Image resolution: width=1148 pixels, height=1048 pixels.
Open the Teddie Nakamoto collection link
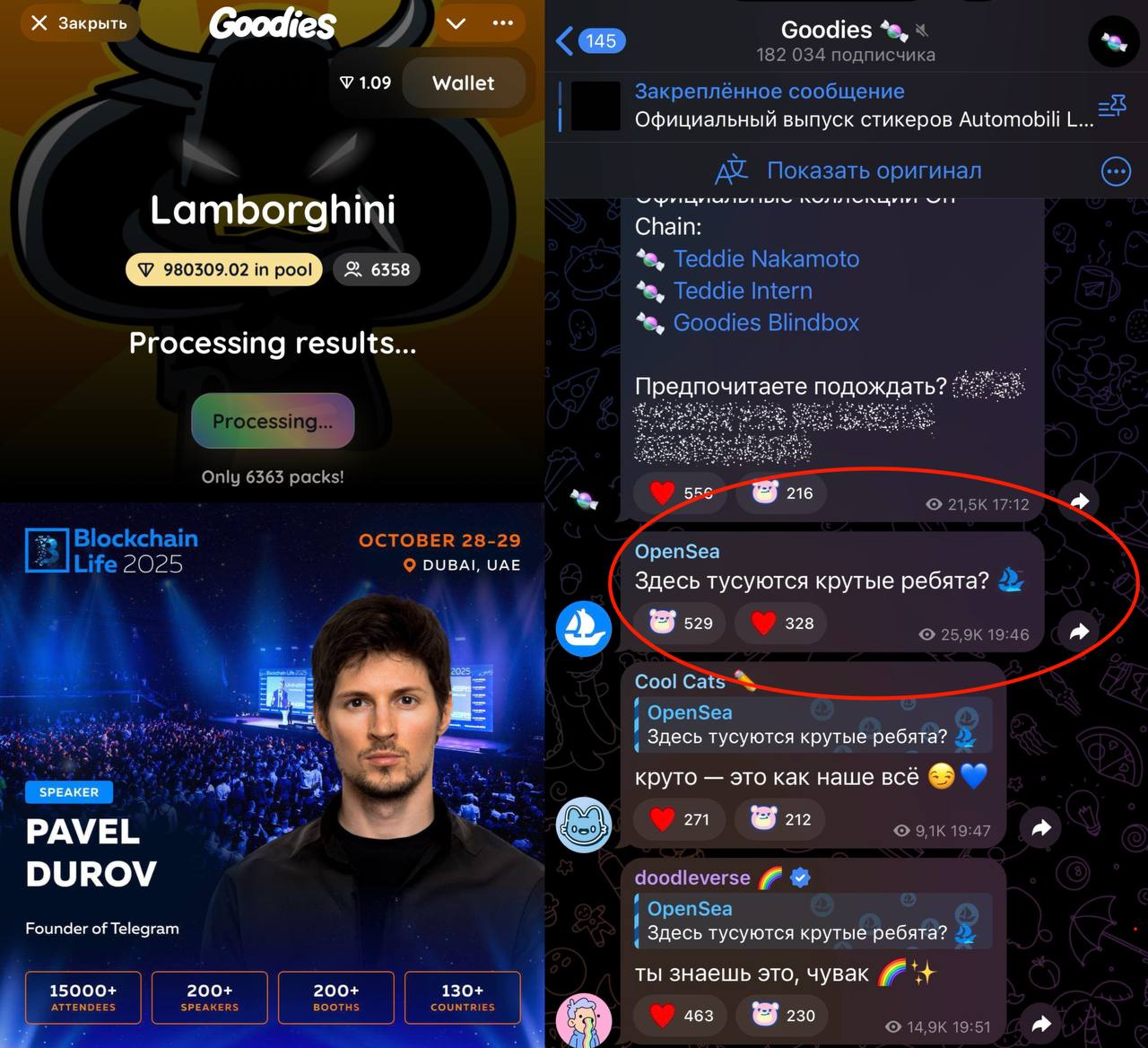(766, 259)
